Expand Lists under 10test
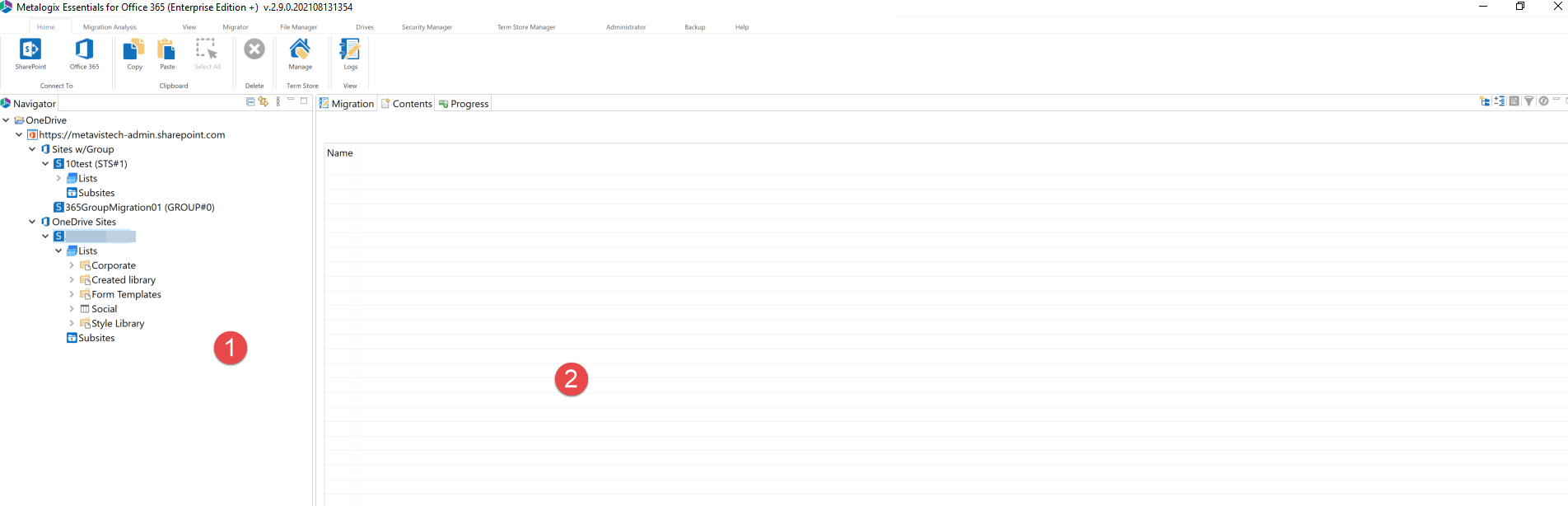Image resolution: width=1568 pixels, height=506 pixels. 58,178
